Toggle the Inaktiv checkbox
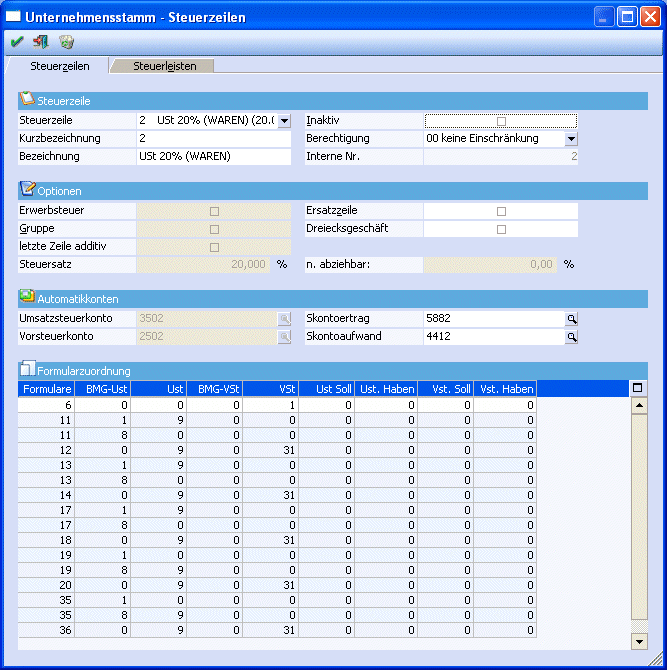The image size is (667, 670). tap(501, 121)
